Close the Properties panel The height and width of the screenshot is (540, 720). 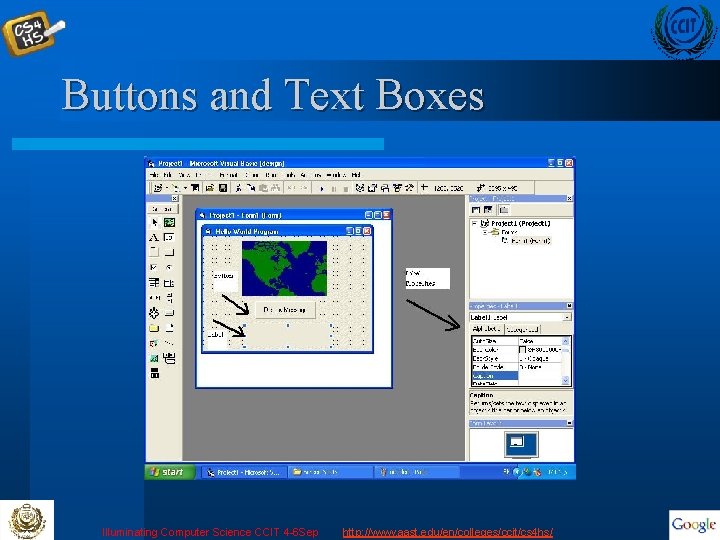[569, 306]
